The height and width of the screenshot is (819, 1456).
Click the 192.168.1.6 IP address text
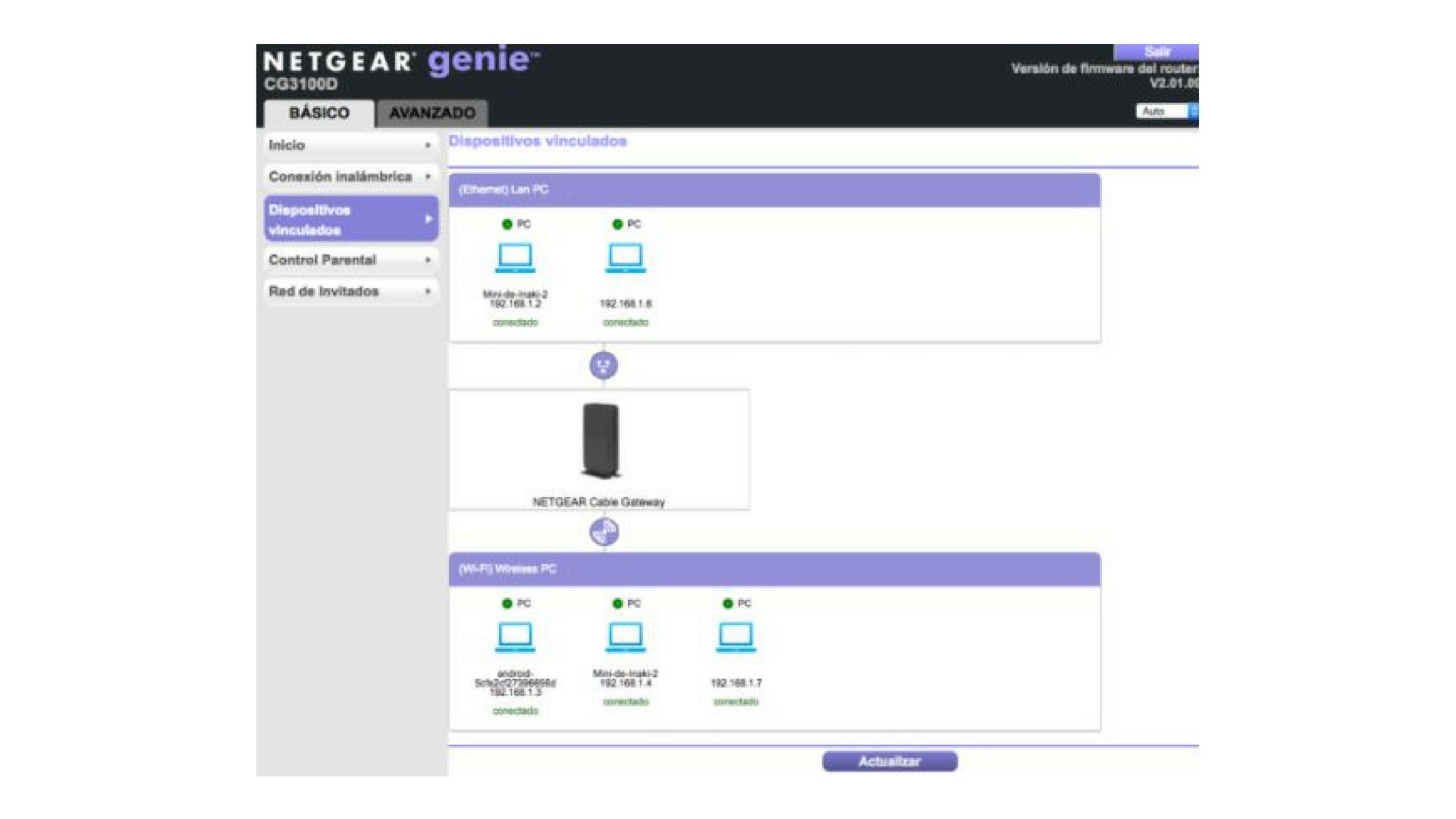(626, 303)
